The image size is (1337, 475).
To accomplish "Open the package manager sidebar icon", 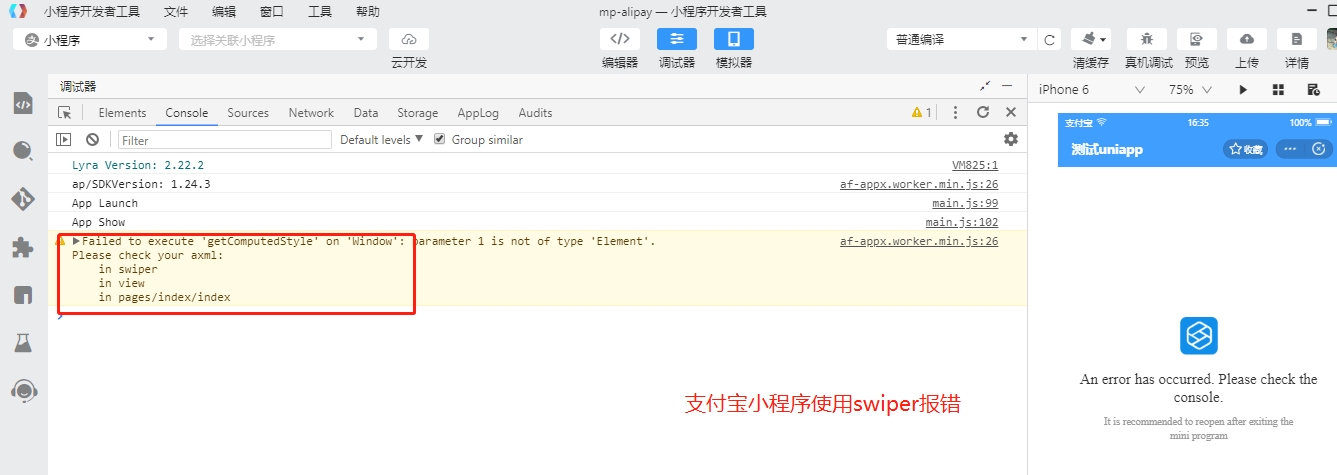I will click(x=23, y=295).
